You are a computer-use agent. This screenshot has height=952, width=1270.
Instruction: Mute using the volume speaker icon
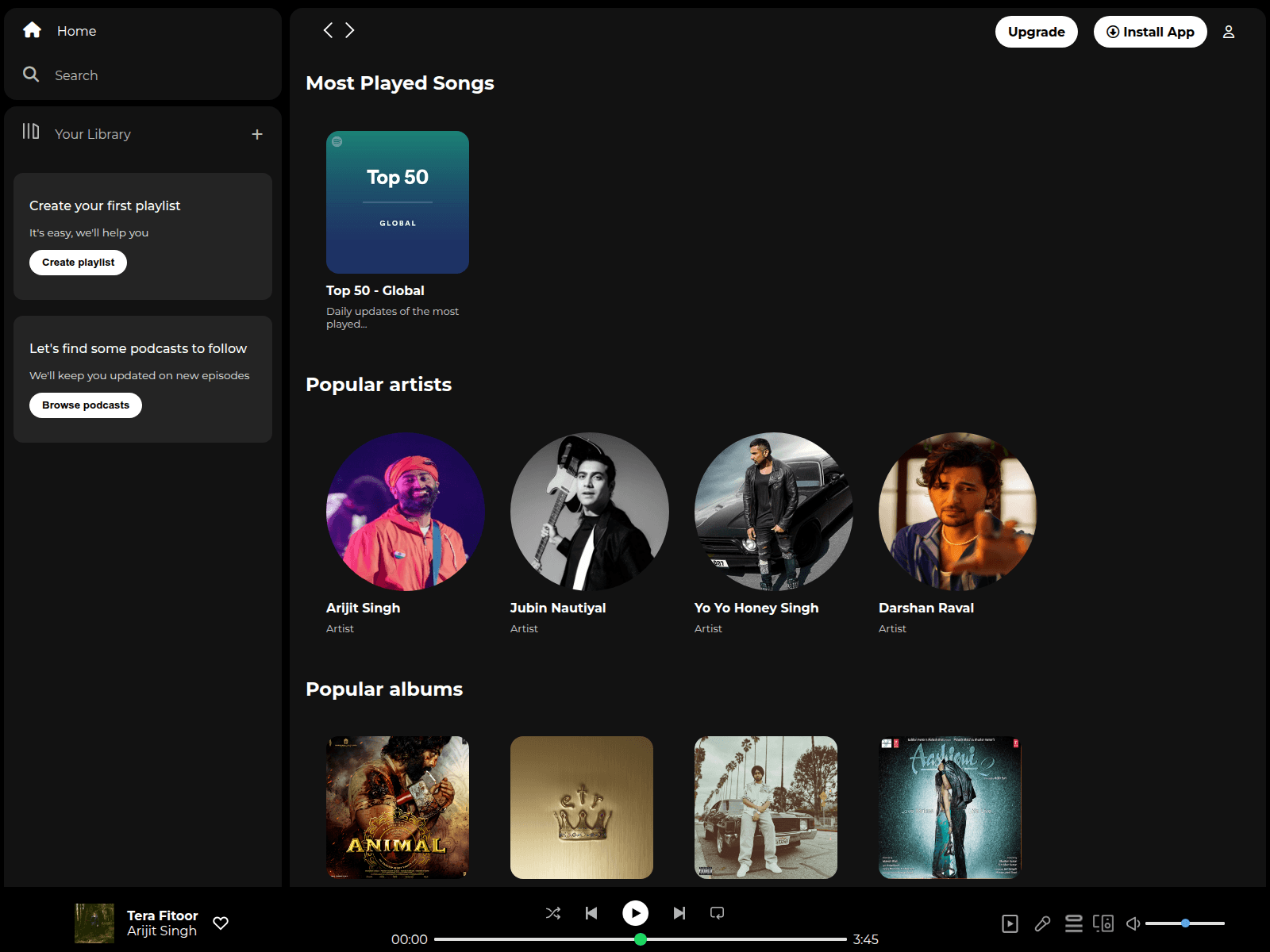click(x=1133, y=923)
